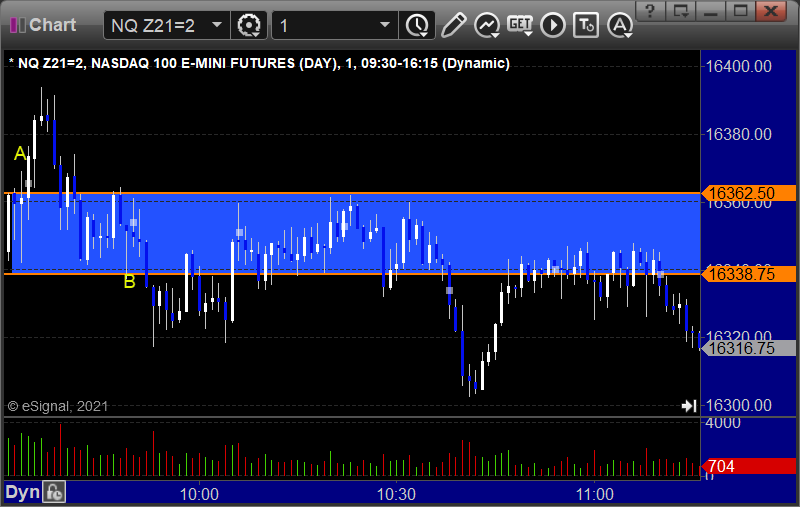Click the gray 16316.75 last price label
The image size is (800, 507).
tap(748, 348)
